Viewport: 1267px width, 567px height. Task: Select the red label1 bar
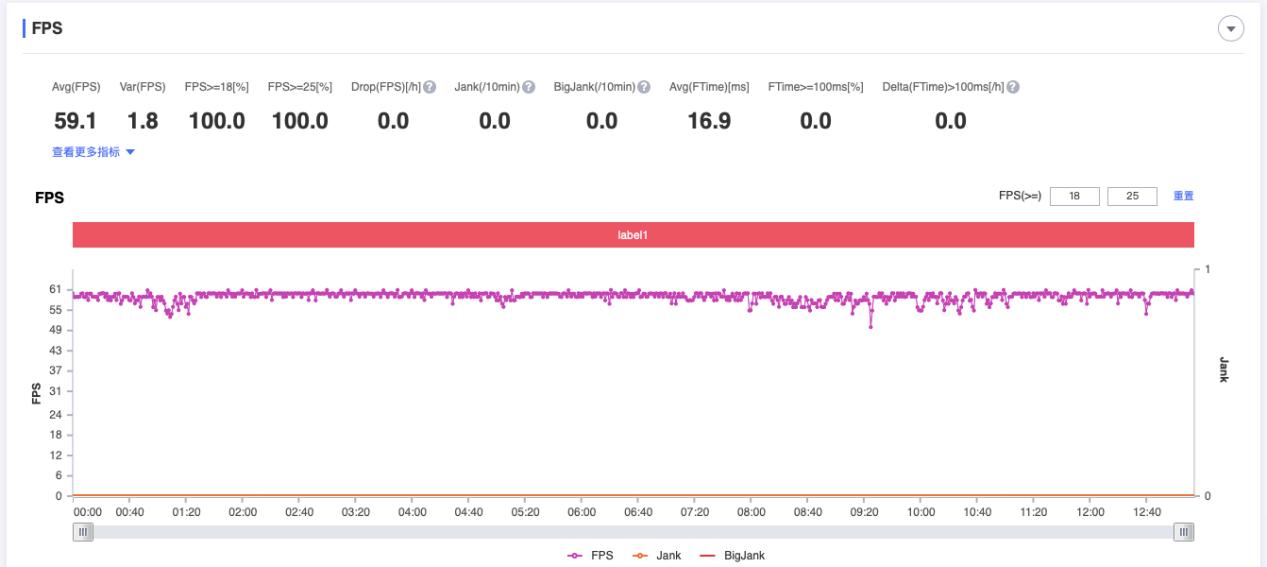click(633, 235)
